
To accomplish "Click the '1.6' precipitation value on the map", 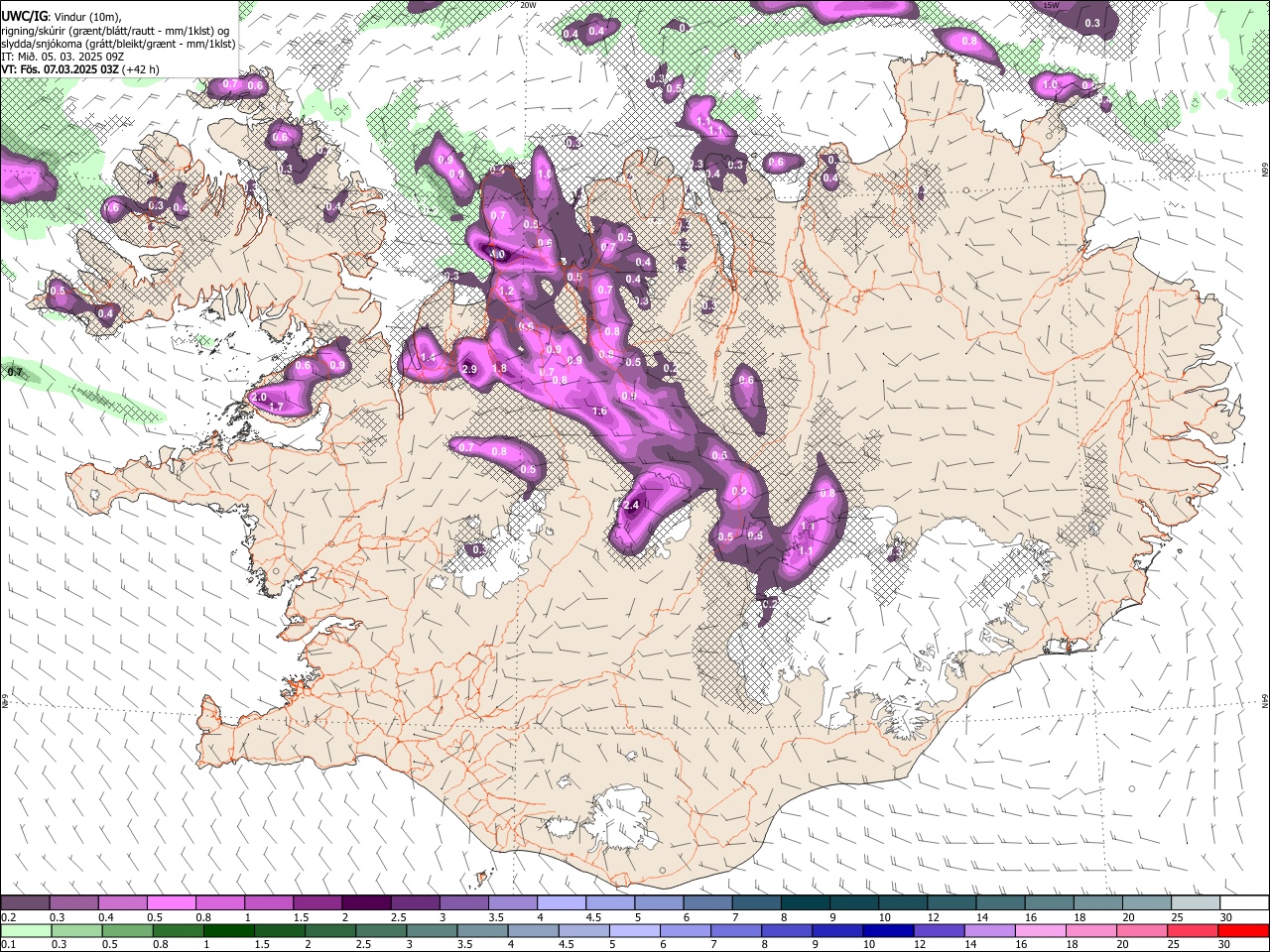I will point(599,412).
